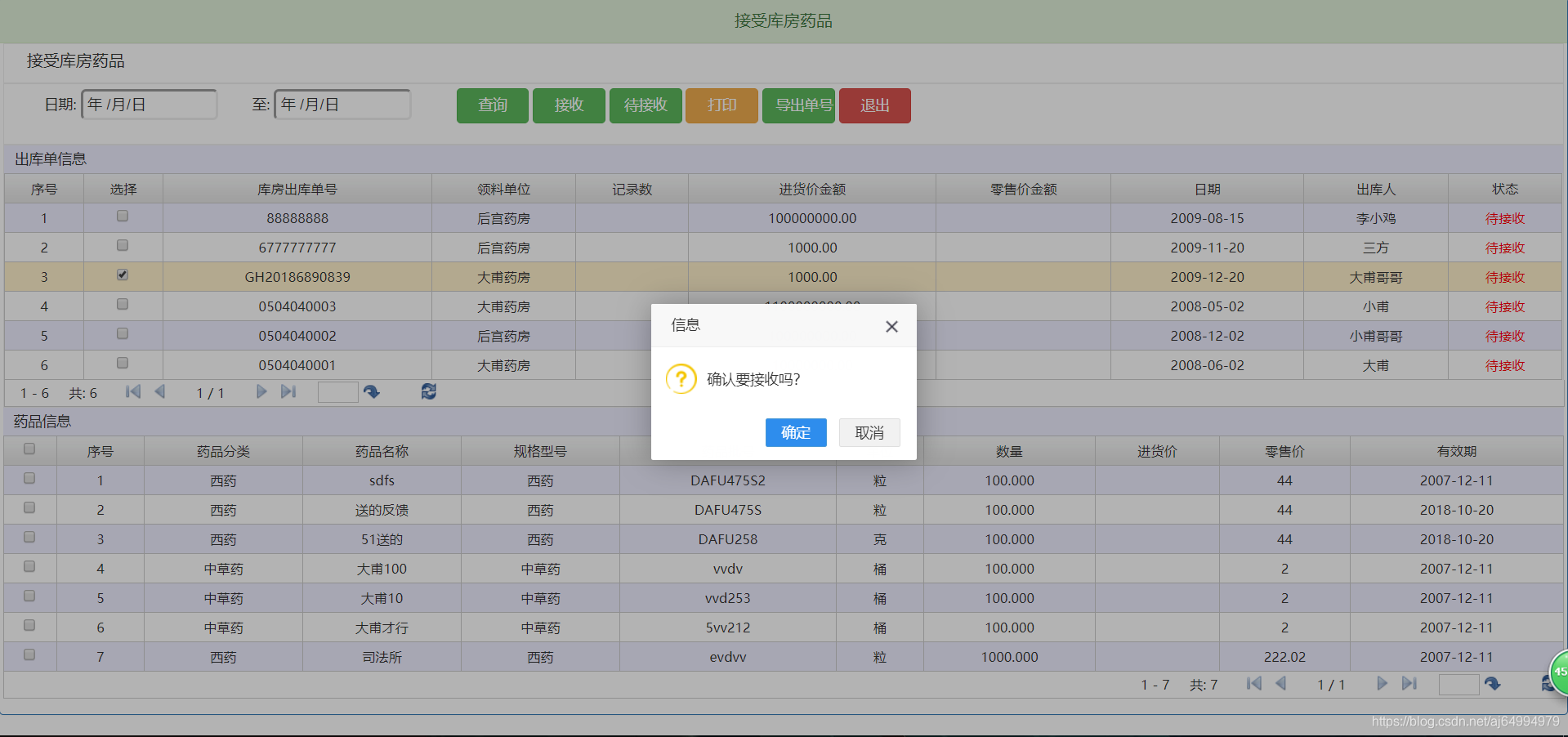Click amount cell 100000000.00
Screen dimensions: 1568x737
click(812, 218)
